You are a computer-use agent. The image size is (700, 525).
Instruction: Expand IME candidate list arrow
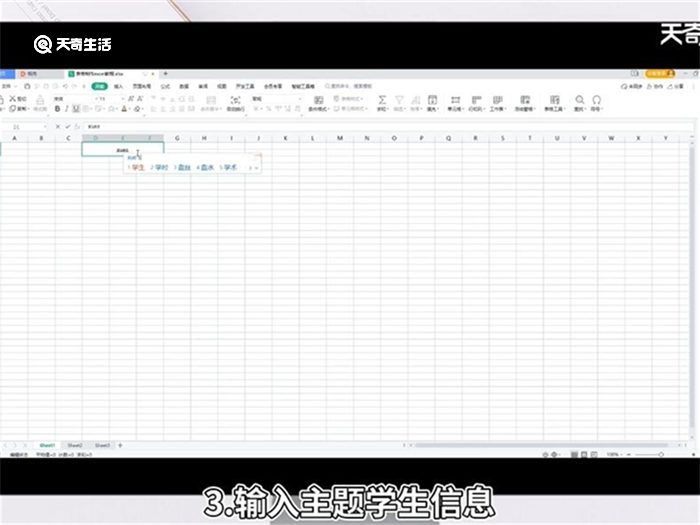click(x=256, y=168)
